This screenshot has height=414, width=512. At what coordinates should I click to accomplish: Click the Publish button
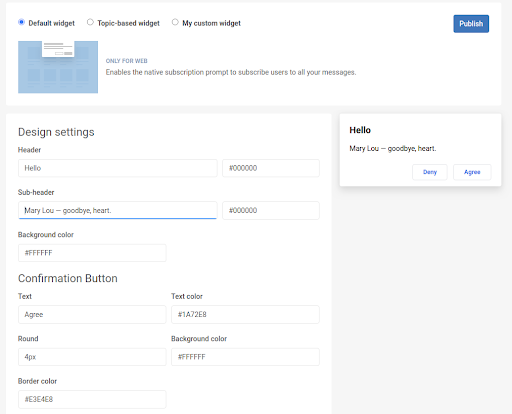point(471,24)
